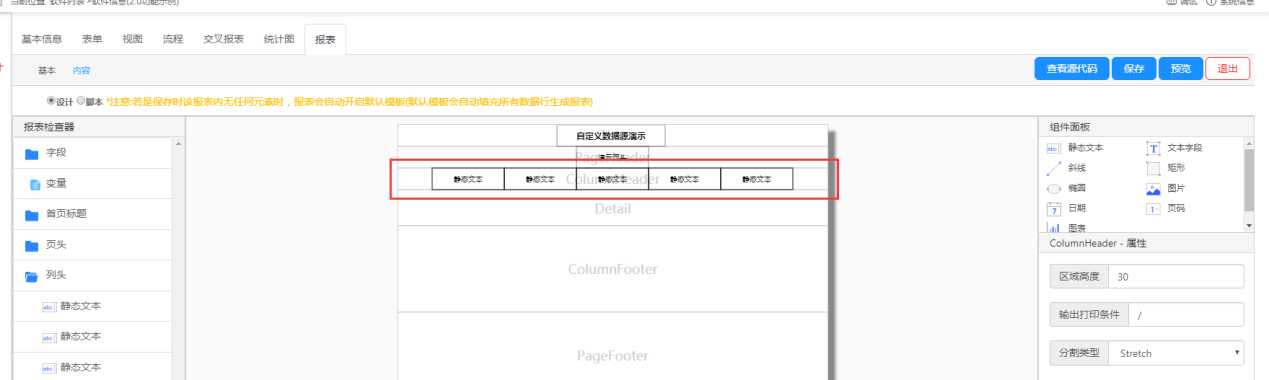The width and height of the screenshot is (1269, 380).
Task: Click the 退出 button
Action: (1228, 69)
